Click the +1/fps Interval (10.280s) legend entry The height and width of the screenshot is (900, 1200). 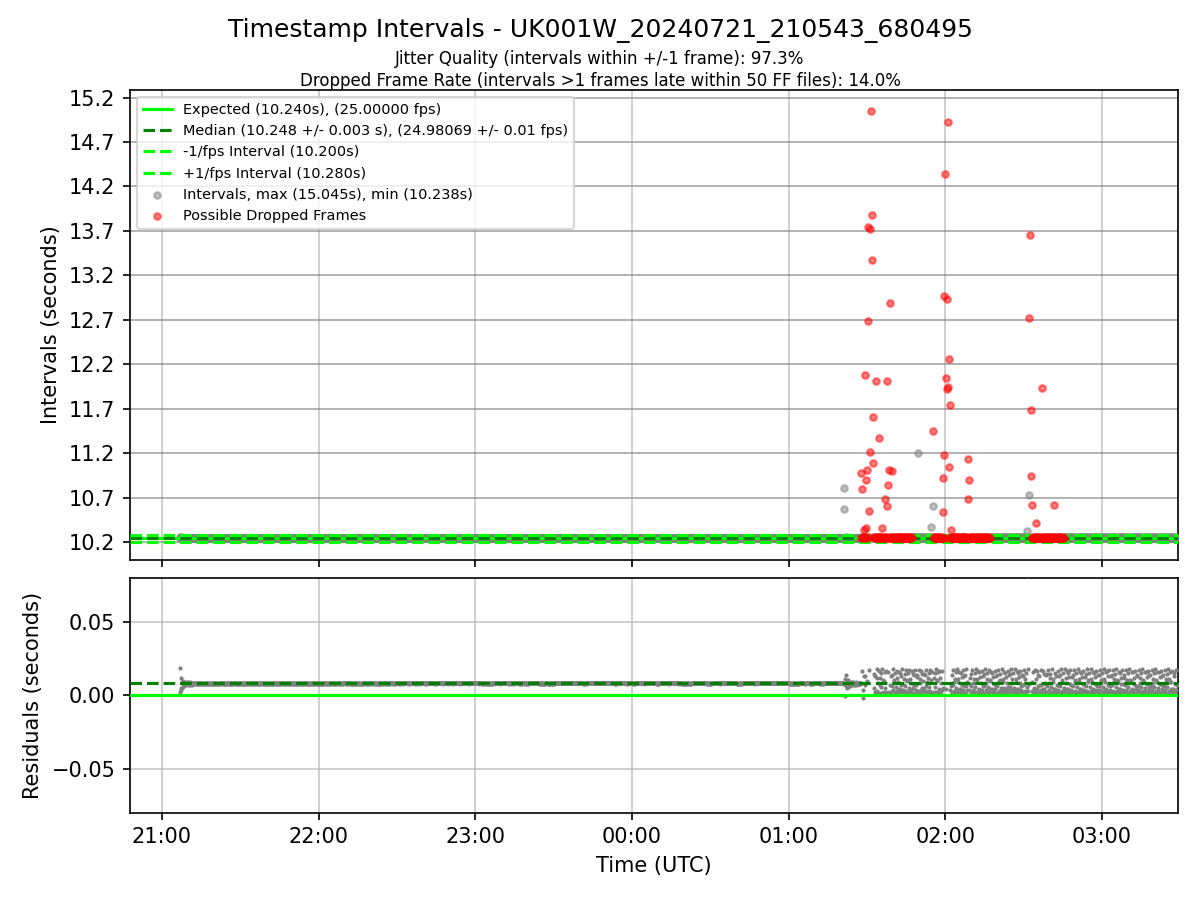(274, 173)
